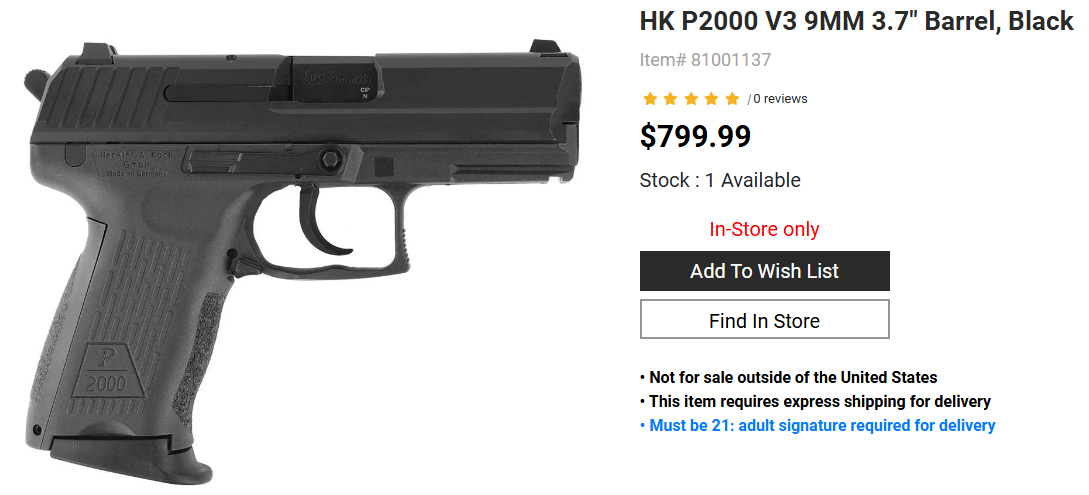Image resolution: width=1089 pixels, height=495 pixels.
Task: Click the second rating star
Action: [670, 99]
